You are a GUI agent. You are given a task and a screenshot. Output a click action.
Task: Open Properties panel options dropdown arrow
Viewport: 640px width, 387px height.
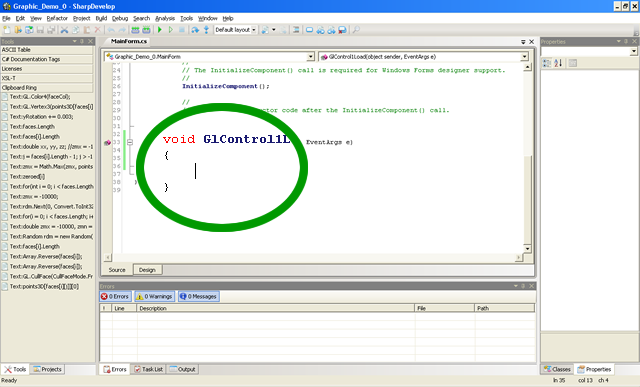[x=619, y=41]
